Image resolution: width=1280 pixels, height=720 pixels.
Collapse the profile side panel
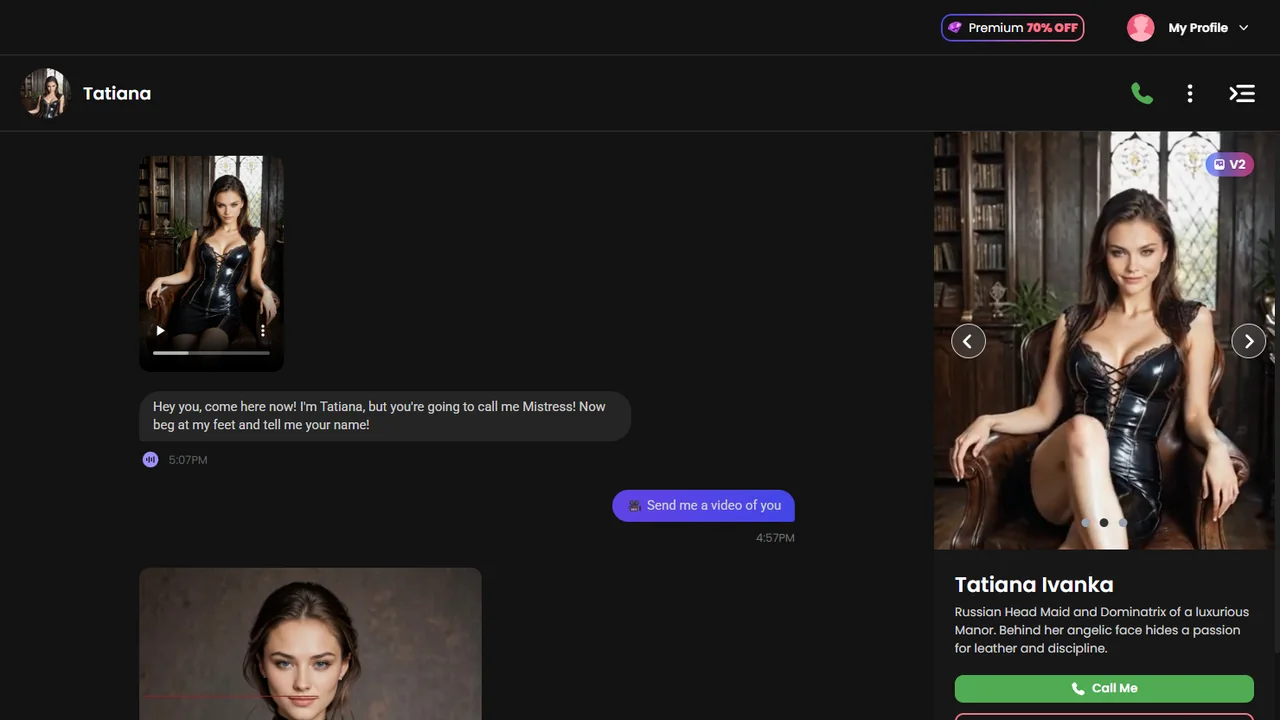pyautogui.click(x=1242, y=94)
